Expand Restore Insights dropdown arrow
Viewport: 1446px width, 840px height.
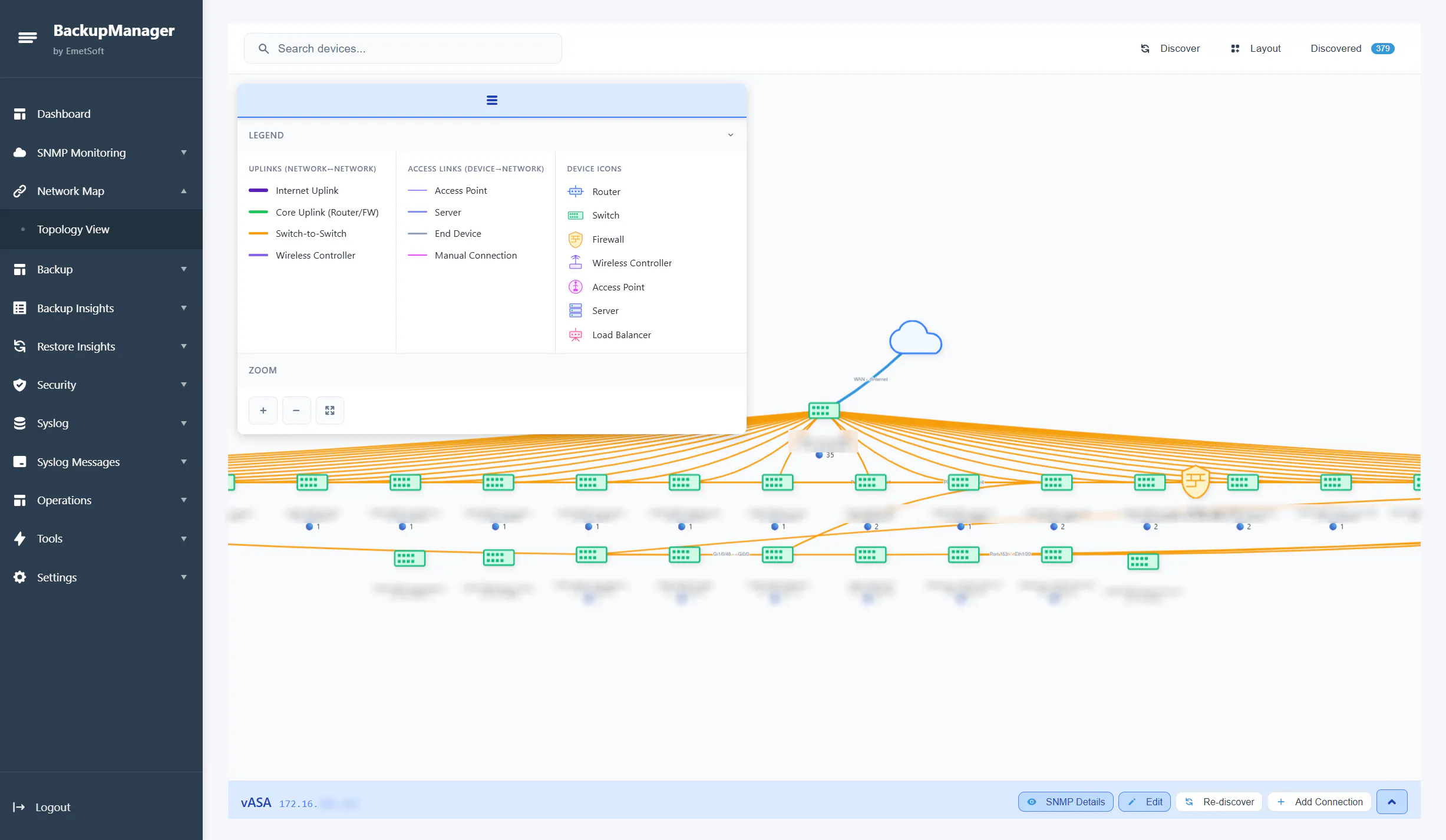[184, 346]
